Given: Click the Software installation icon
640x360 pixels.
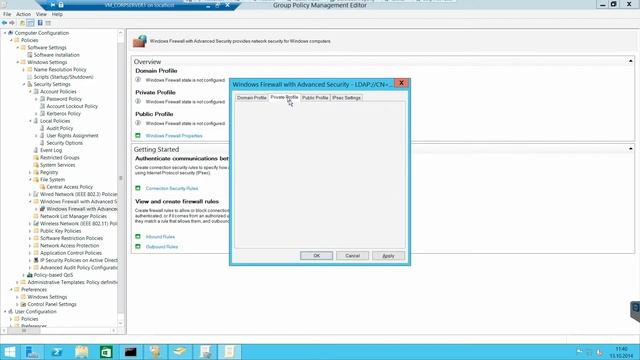Looking at the screenshot, I should [29, 55].
